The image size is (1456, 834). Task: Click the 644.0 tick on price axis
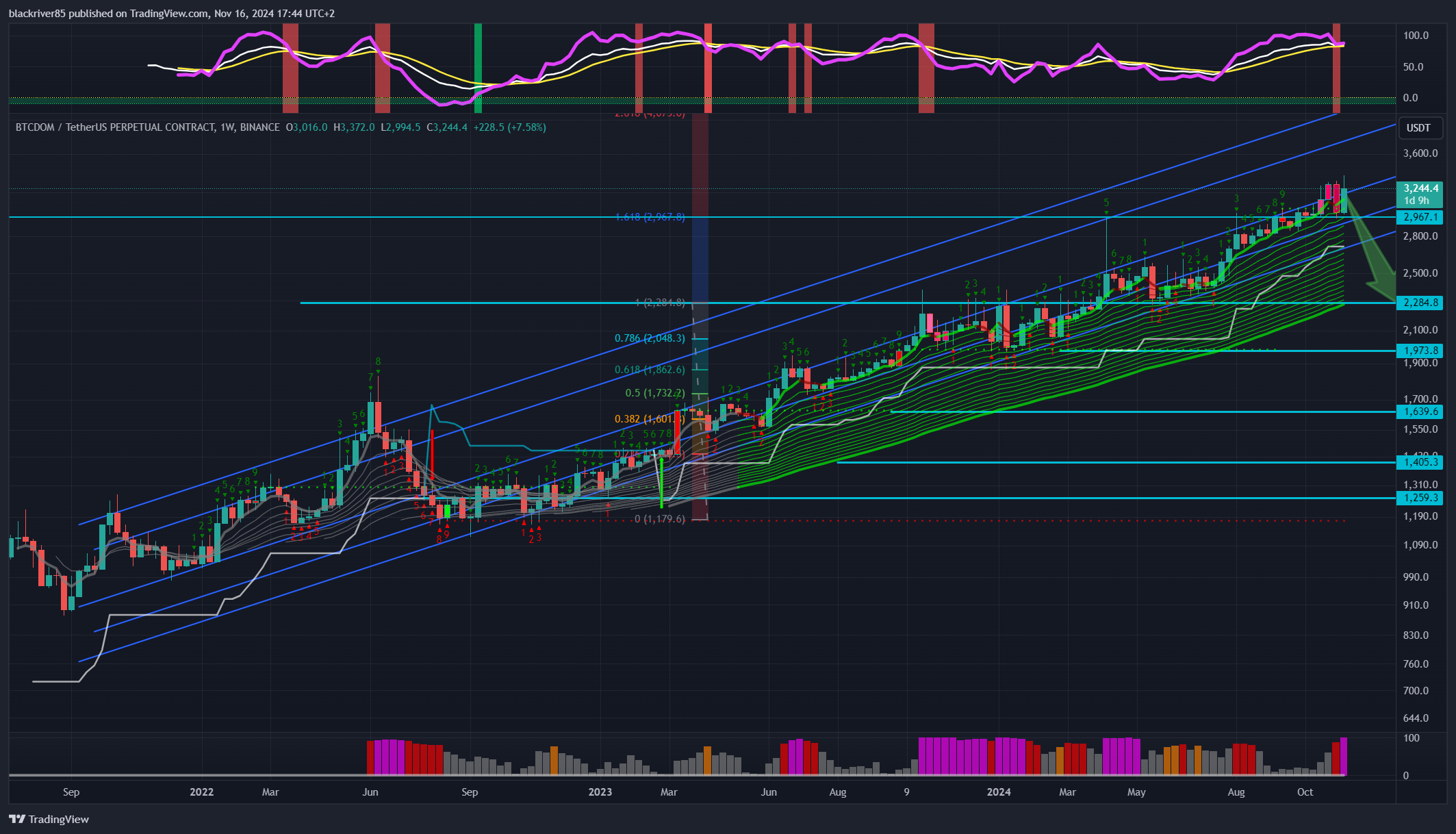(x=1416, y=718)
